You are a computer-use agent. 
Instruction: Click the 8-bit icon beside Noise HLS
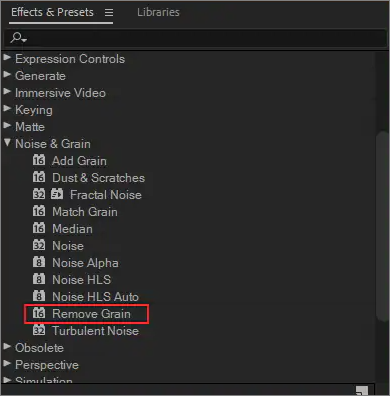(39, 279)
